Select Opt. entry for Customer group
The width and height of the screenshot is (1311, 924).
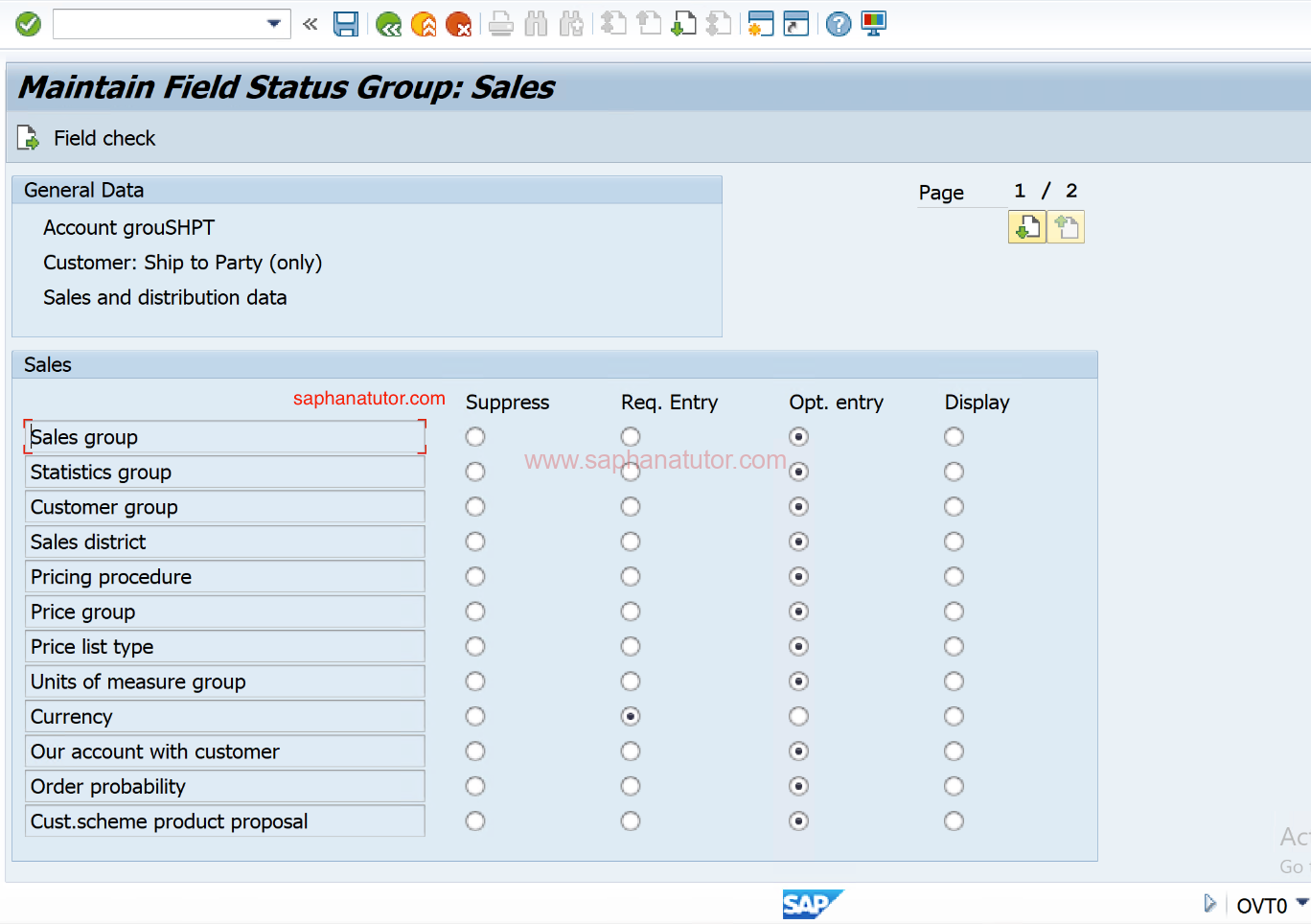798,507
